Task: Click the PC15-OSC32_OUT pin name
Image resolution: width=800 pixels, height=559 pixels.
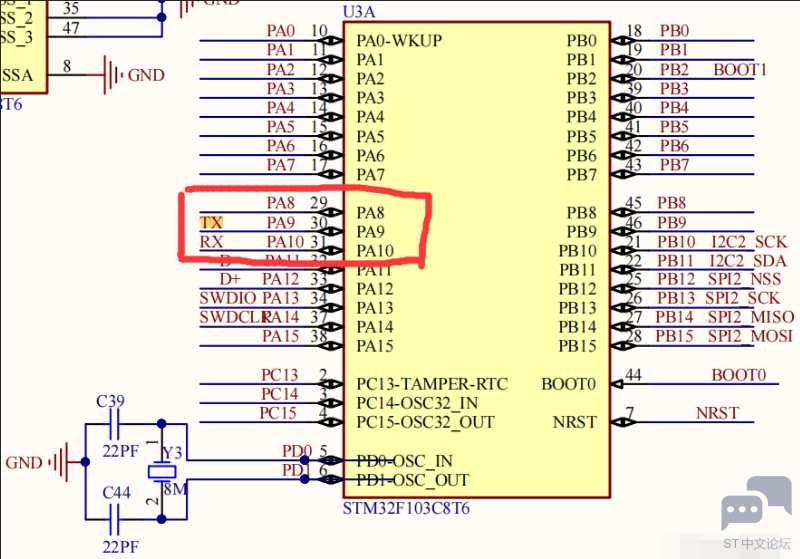Action: pos(425,422)
